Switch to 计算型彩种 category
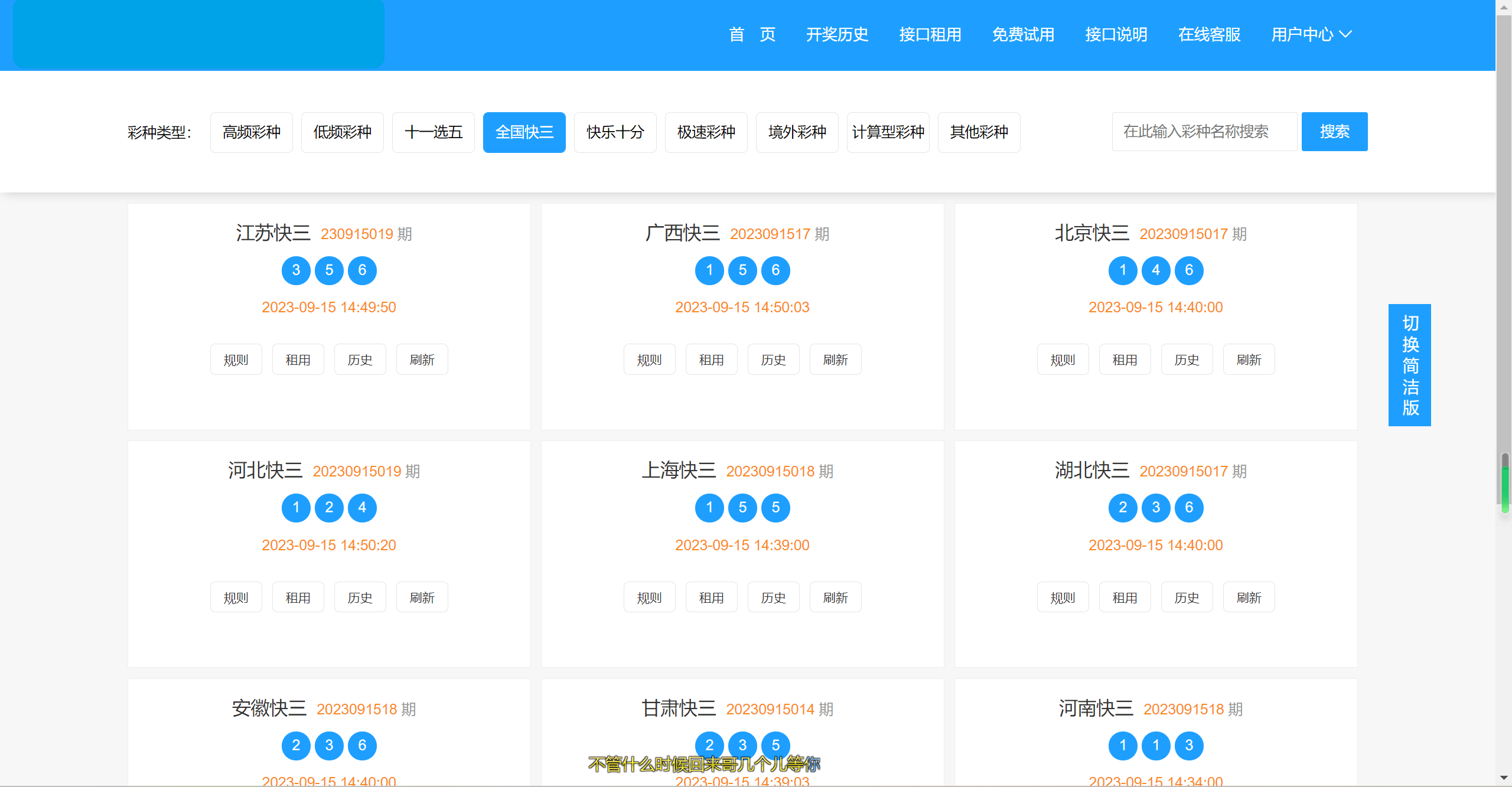Image resolution: width=1512 pixels, height=787 pixels. [888, 132]
